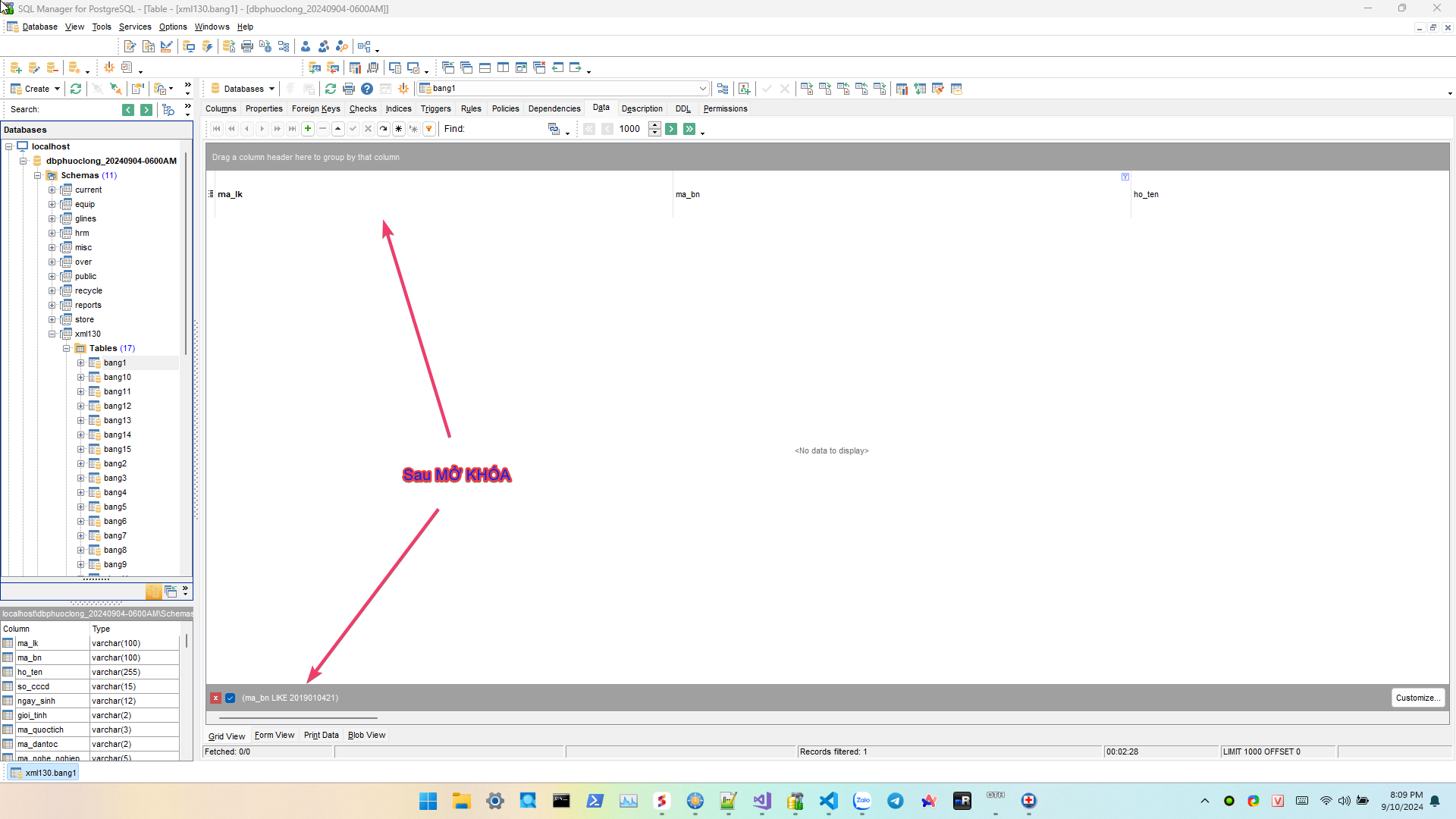
Task: Click the set bookmark asterisk icon
Action: (x=399, y=129)
